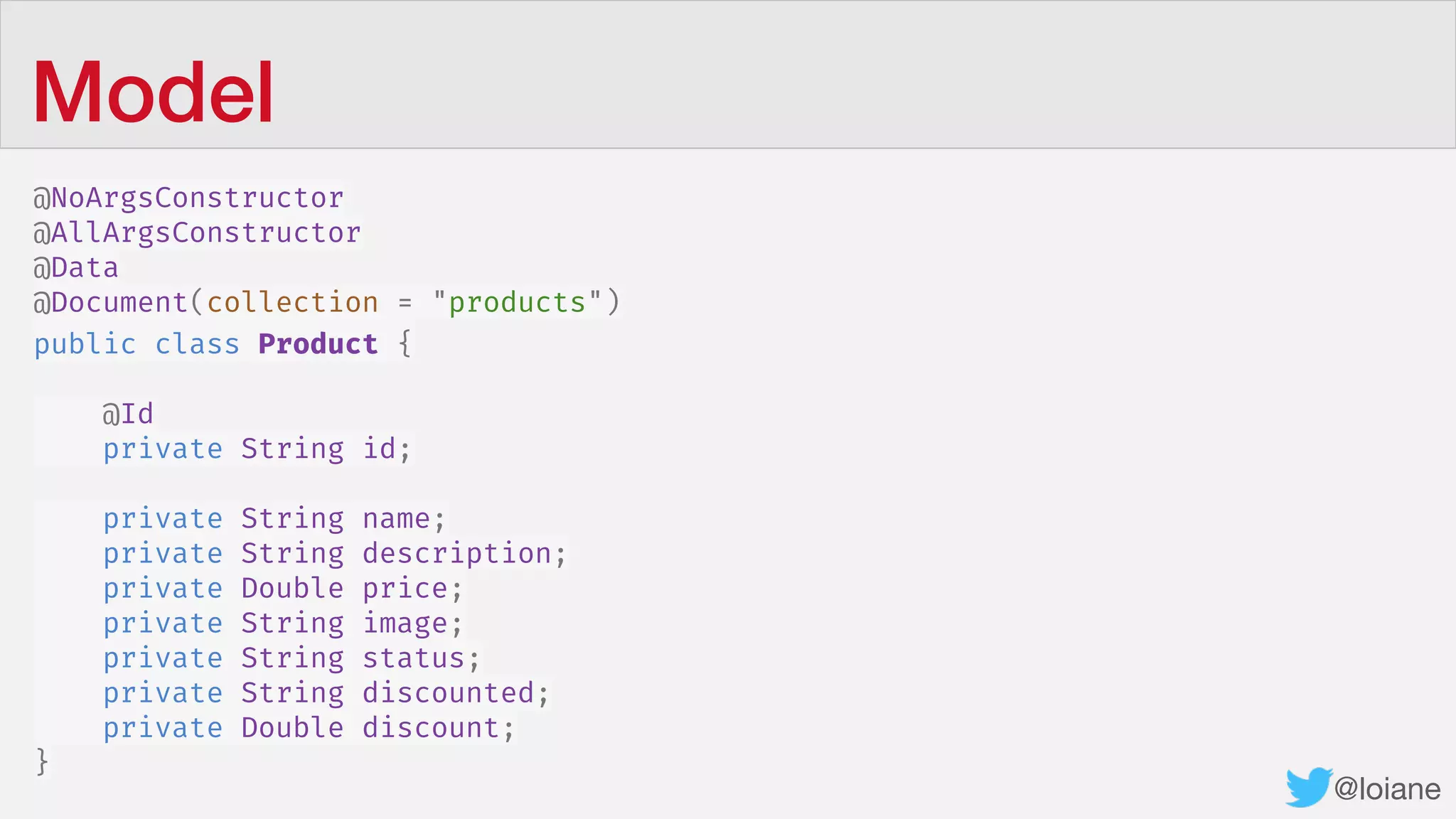This screenshot has height=819, width=1456.
Task: Click the word collection in the annotation
Action: (293, 302)
